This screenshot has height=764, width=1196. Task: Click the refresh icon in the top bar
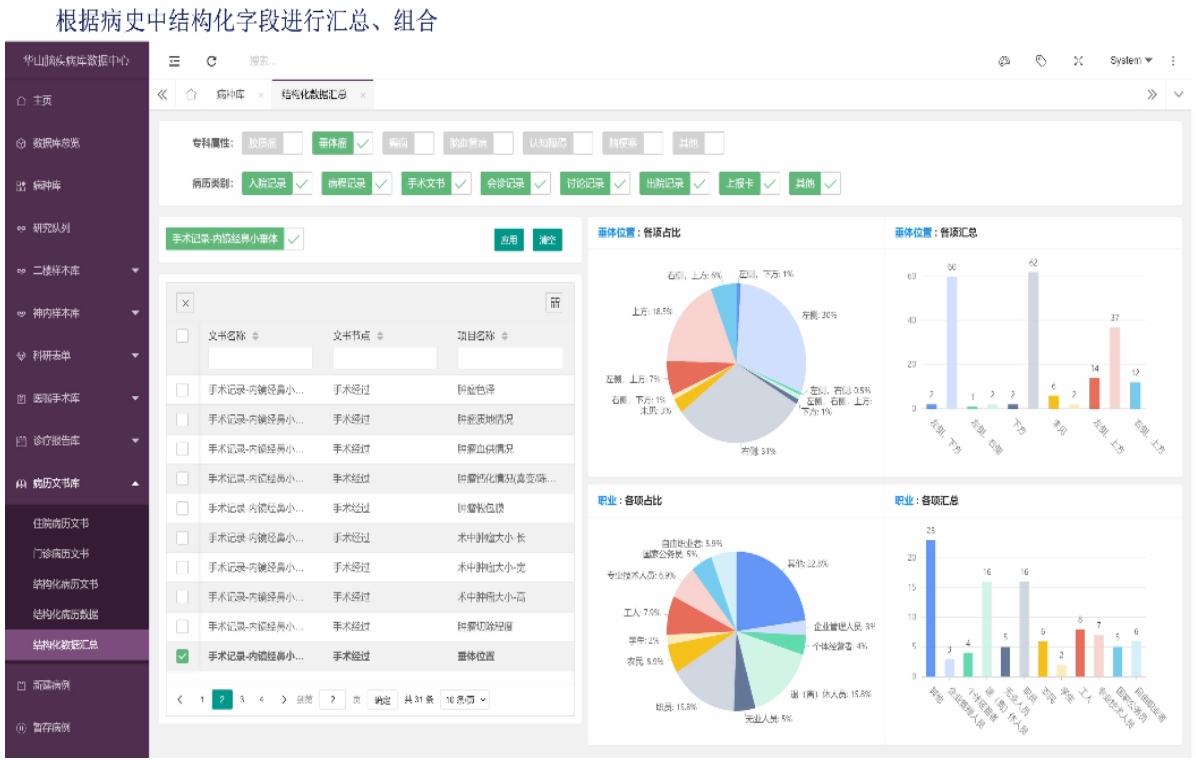(212, 61)
